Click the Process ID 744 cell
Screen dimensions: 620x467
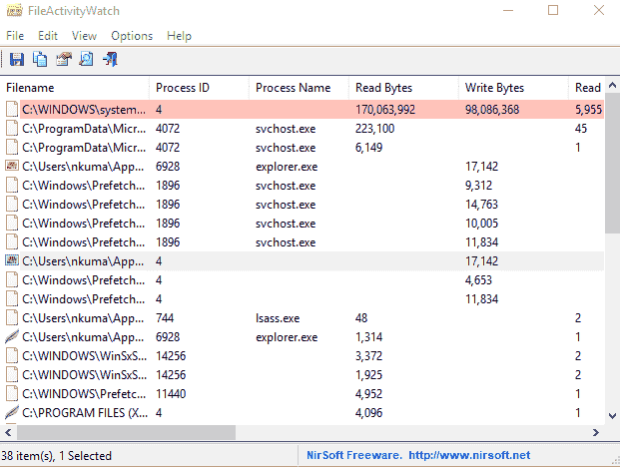click(165, 318)
